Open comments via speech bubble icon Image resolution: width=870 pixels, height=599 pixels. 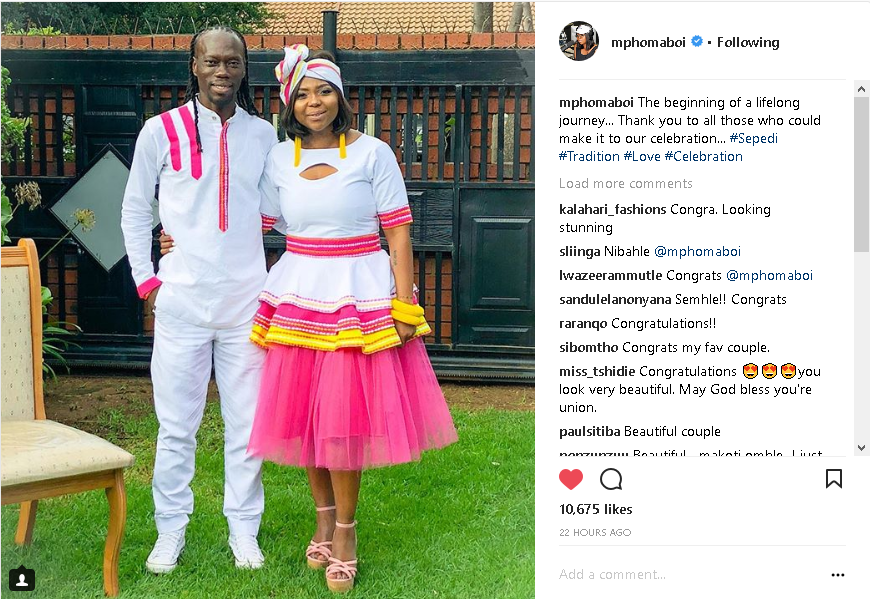click(x=611, y=479)
